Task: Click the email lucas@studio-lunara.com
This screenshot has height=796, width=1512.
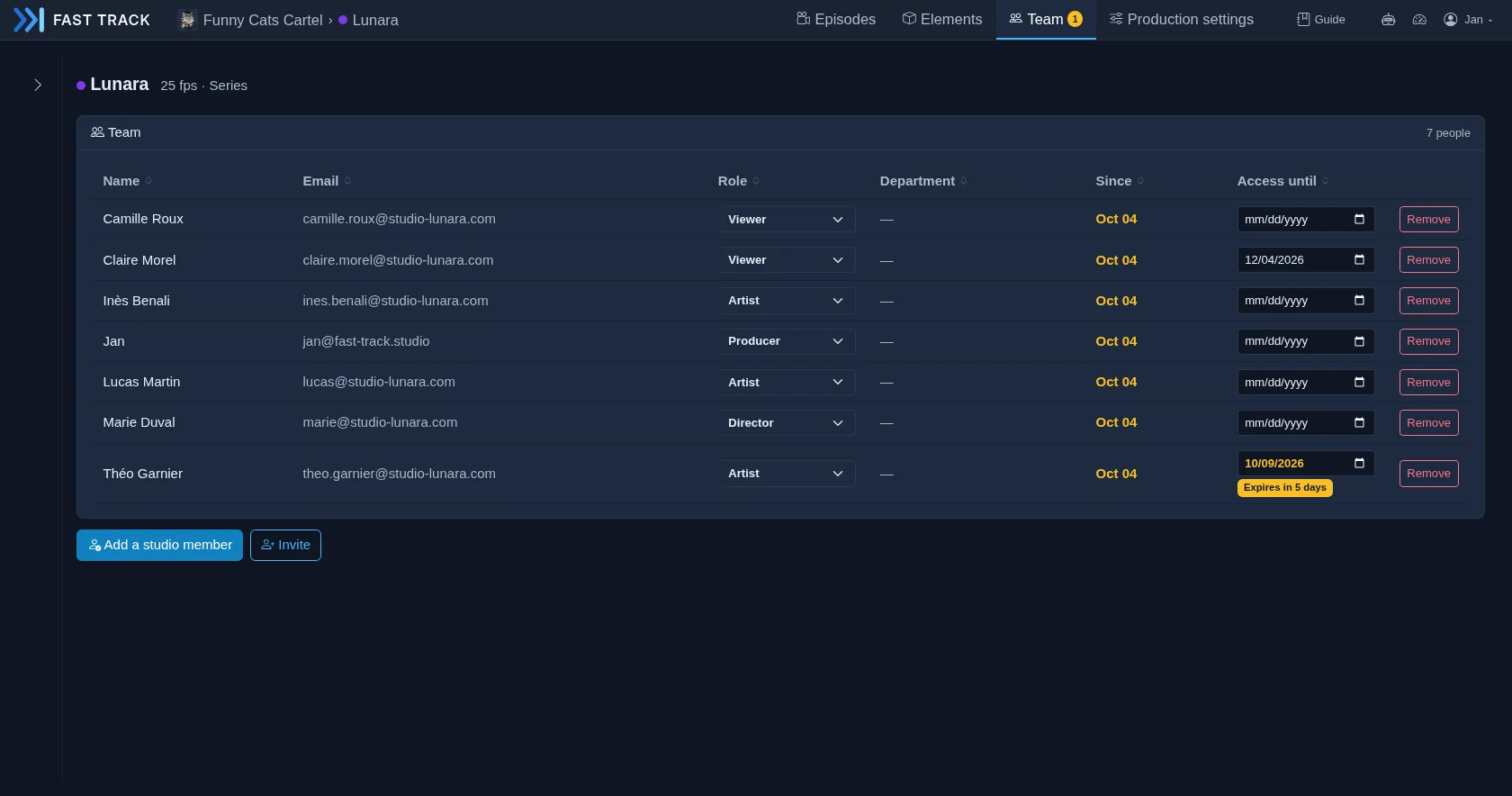Action: coord(379,382)
